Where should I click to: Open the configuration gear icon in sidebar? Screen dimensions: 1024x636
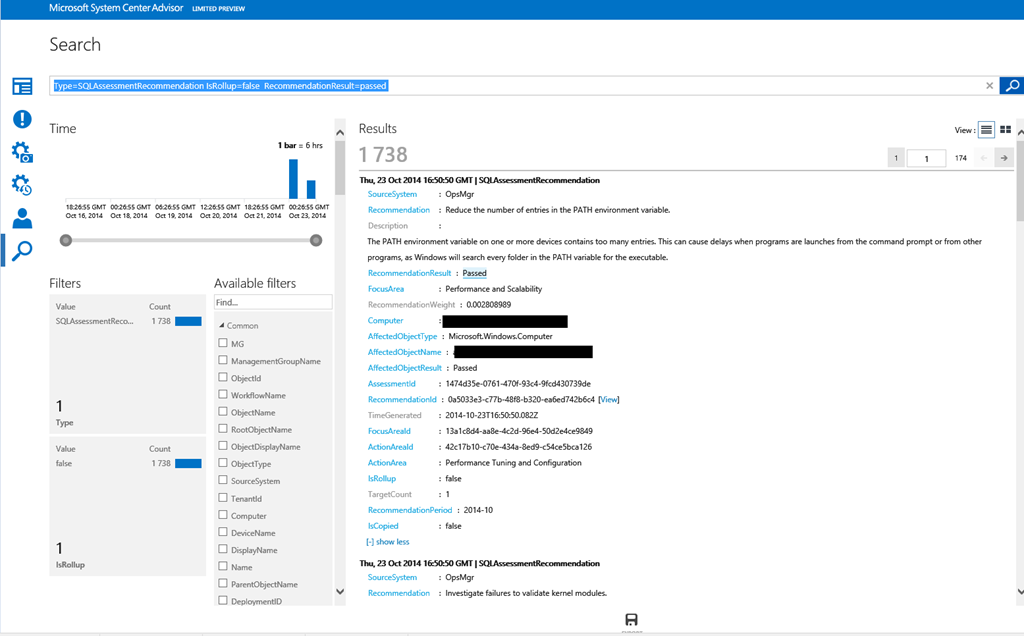[22, 152]
